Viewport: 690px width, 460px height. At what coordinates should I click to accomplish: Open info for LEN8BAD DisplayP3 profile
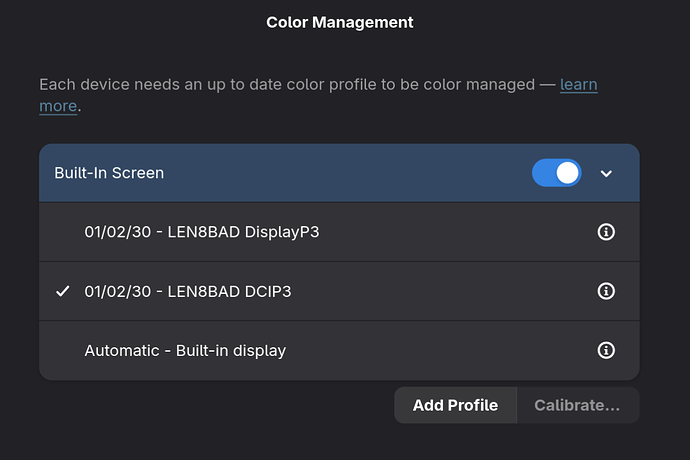pyautogui.click(x=605, y=232)
